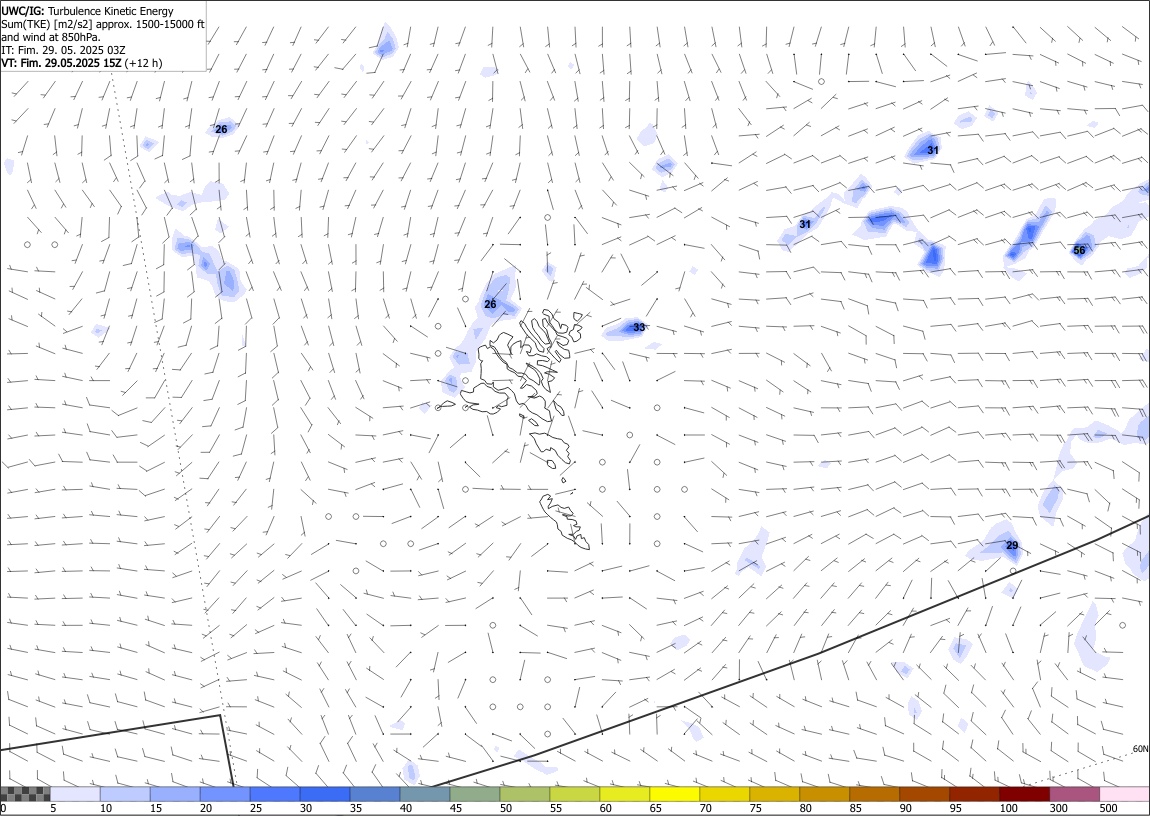Click the '(+12 h)' forecast offset text
Image resolution: width=1150 pixels, height=816 pixels.
click(x=144, y=63)
